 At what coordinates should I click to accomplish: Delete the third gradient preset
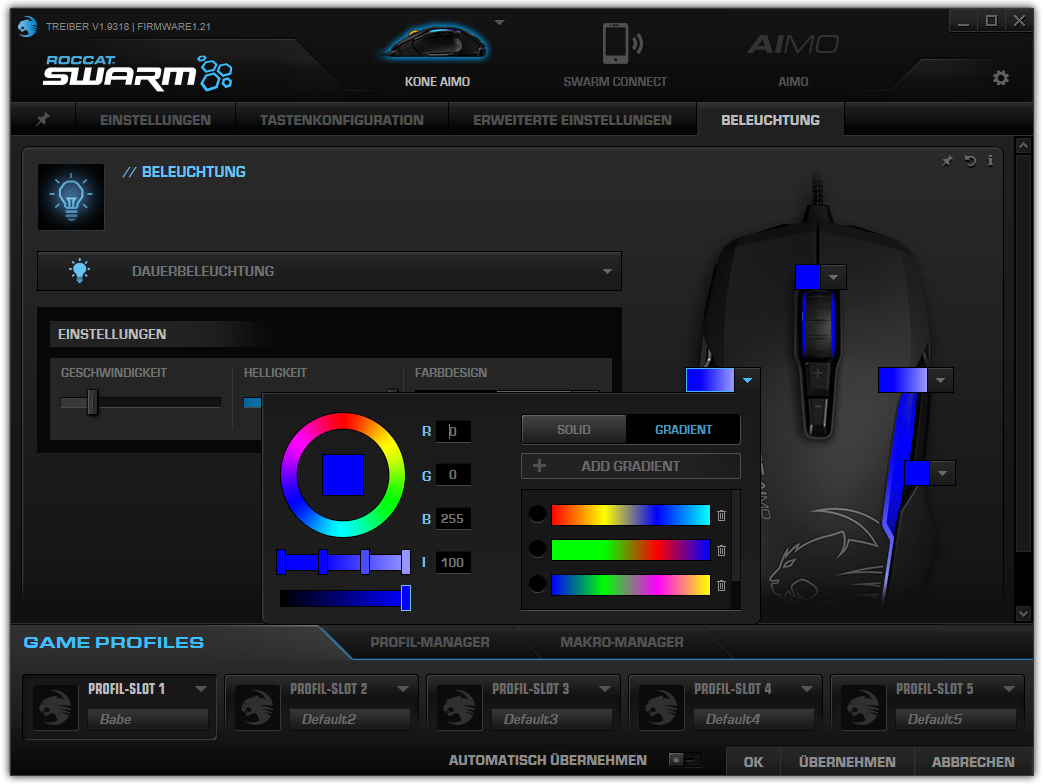[x=721, y=585]
